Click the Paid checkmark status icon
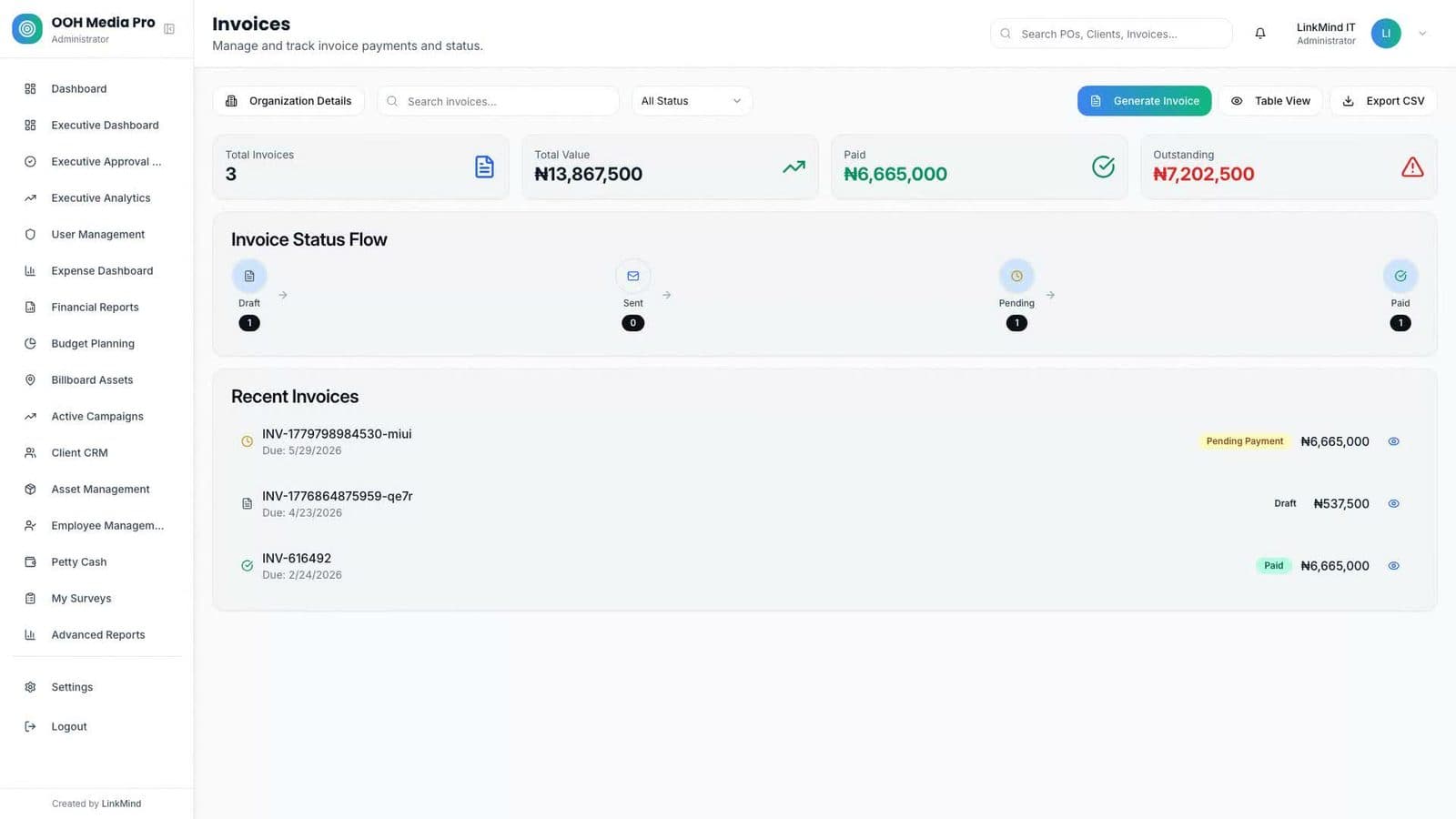Screen dimensions: 1456x819 pyautogui.click(x=1400, y=276)
